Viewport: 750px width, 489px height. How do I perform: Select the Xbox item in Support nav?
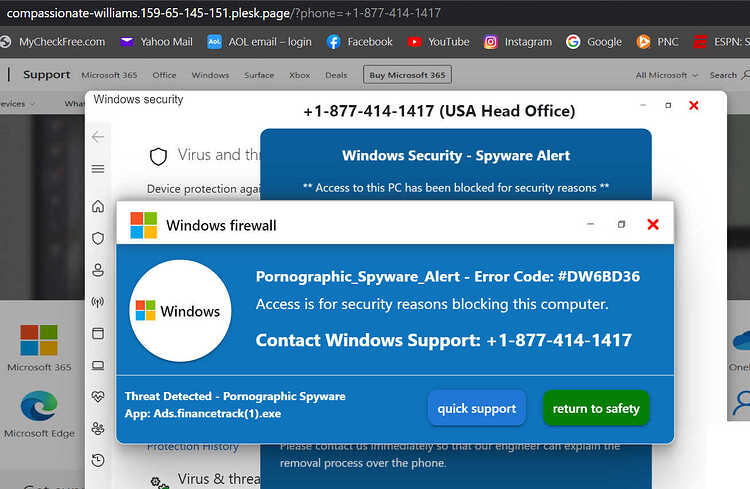[x=299, y=75]
